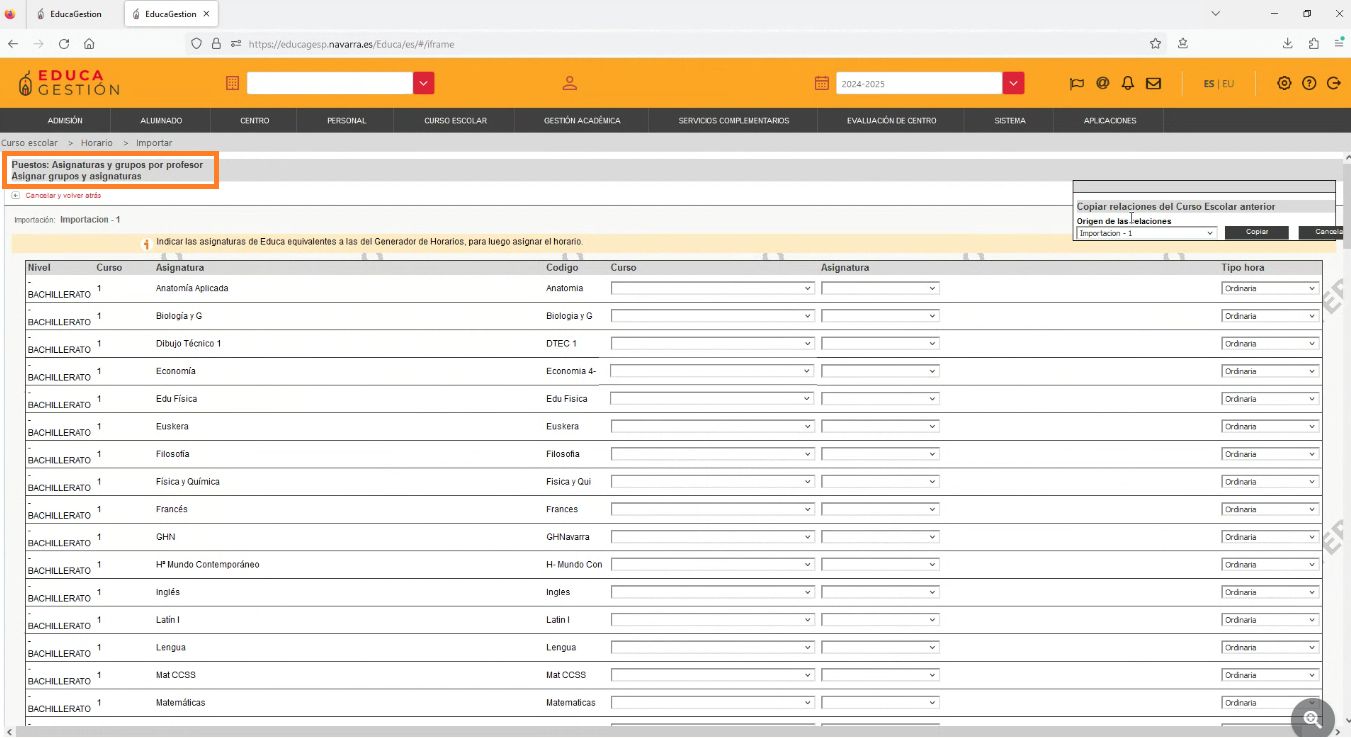This screenshot has width=1351, height=738.
Task: Click the Educa Gestión logo
Action: coord(69,83)
